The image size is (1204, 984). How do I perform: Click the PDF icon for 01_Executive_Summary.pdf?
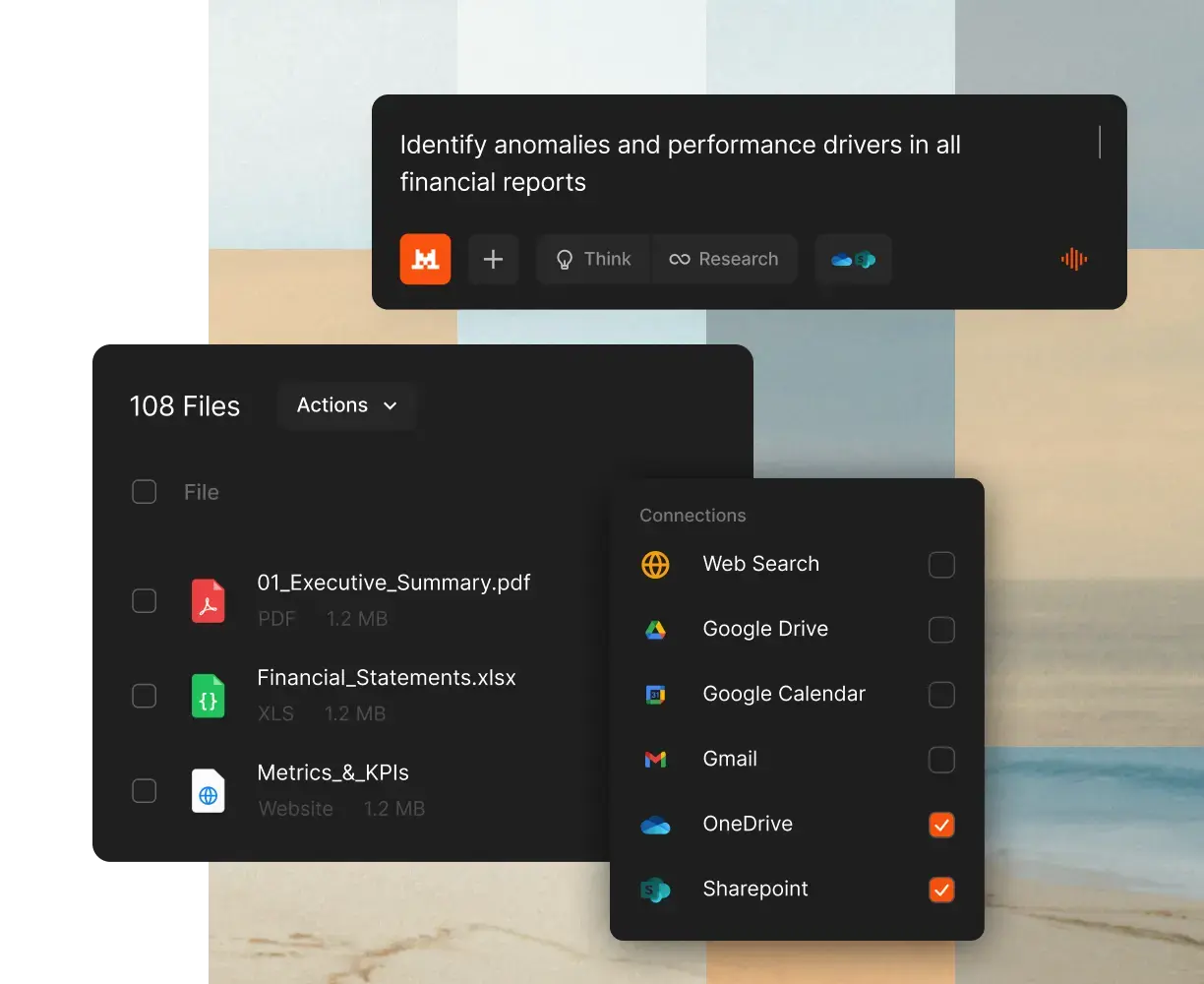(x=209, y=600)
